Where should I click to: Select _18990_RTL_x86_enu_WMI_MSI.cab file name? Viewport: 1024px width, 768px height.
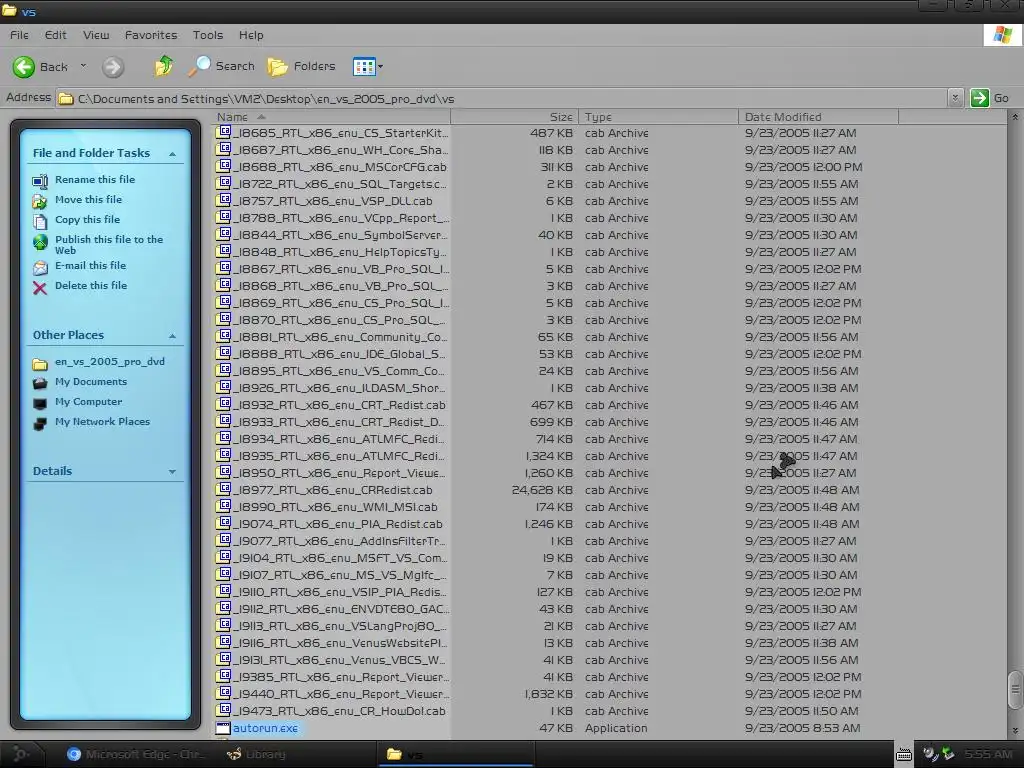tap(335, 507)
